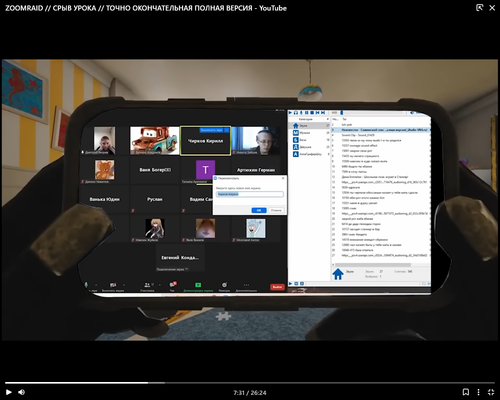Click the purple T avatar tile
Viewport: 500px width, 400px height.
click(x=205, y=170)
